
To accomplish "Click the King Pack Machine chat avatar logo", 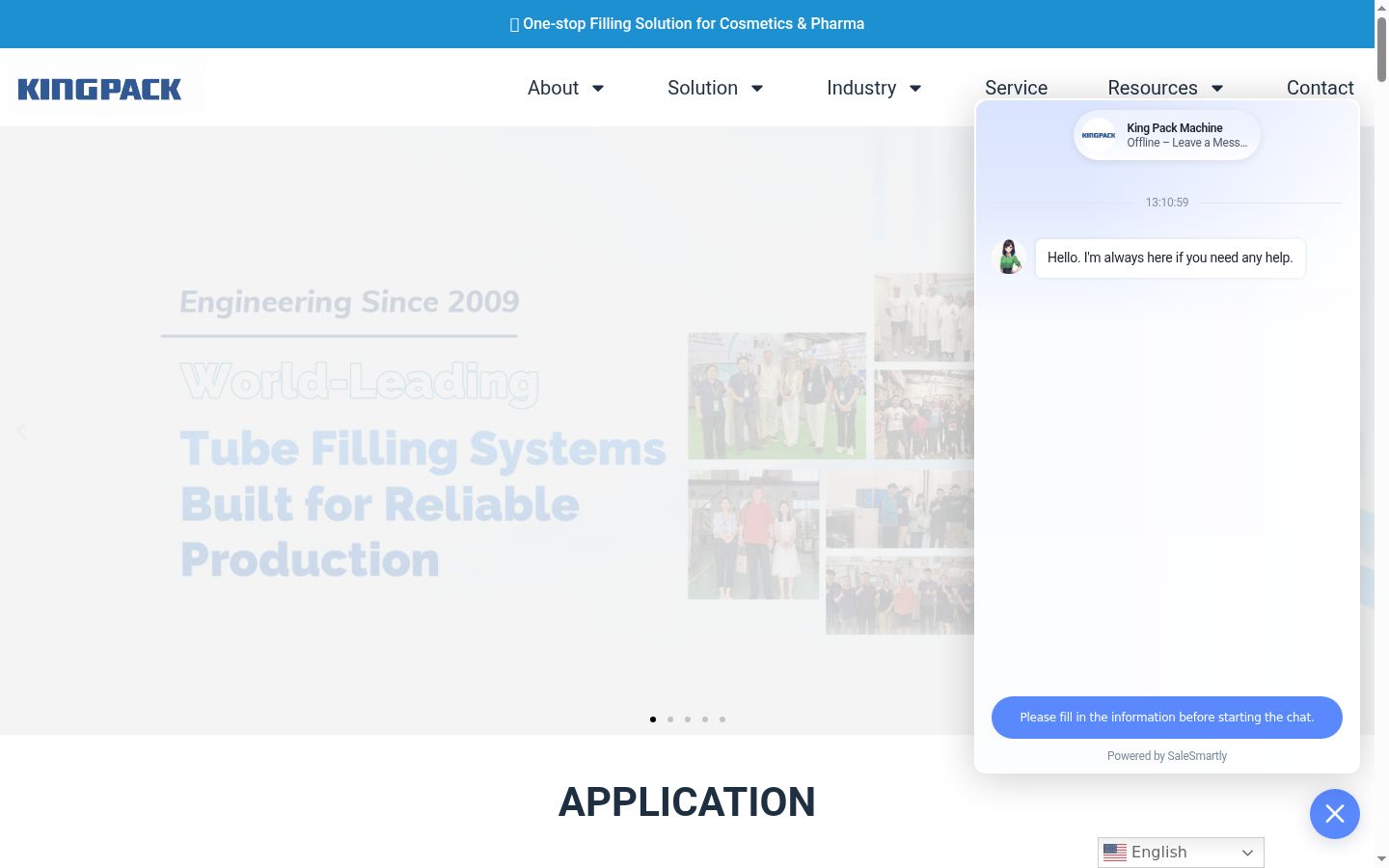I will [x=1099, y=135].
